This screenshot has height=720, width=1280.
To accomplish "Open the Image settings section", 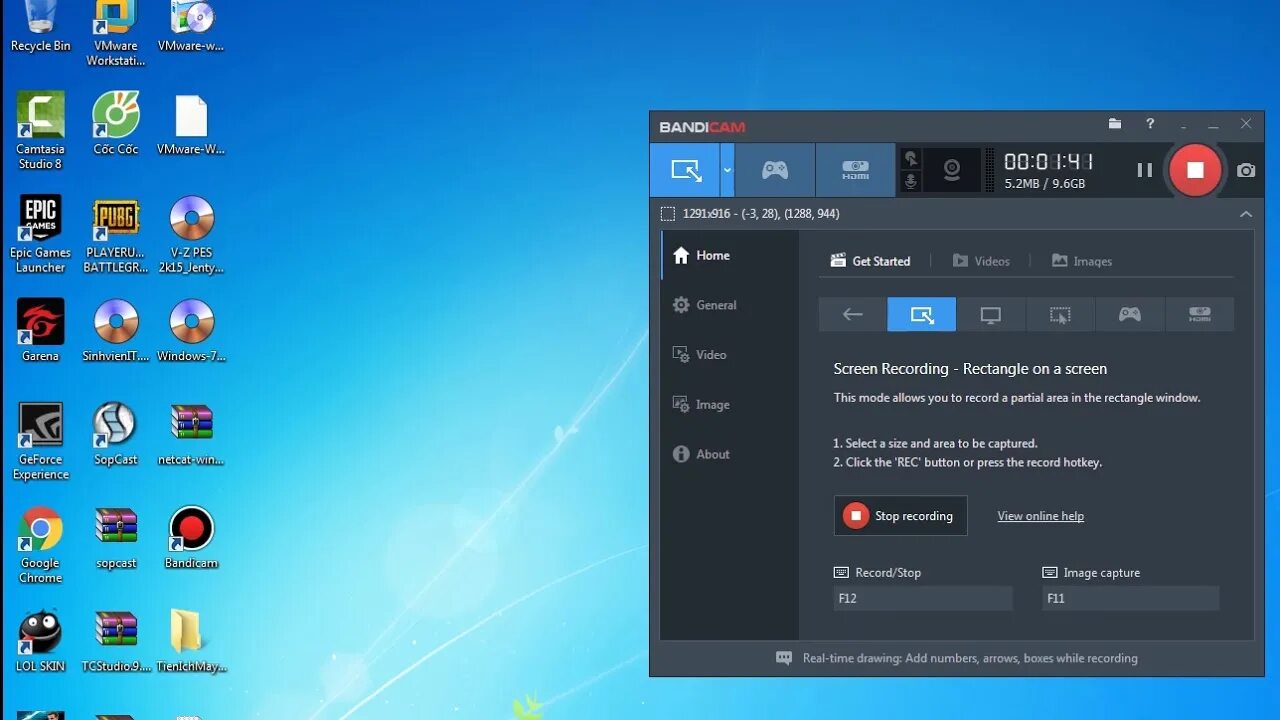I will point(730,405).
